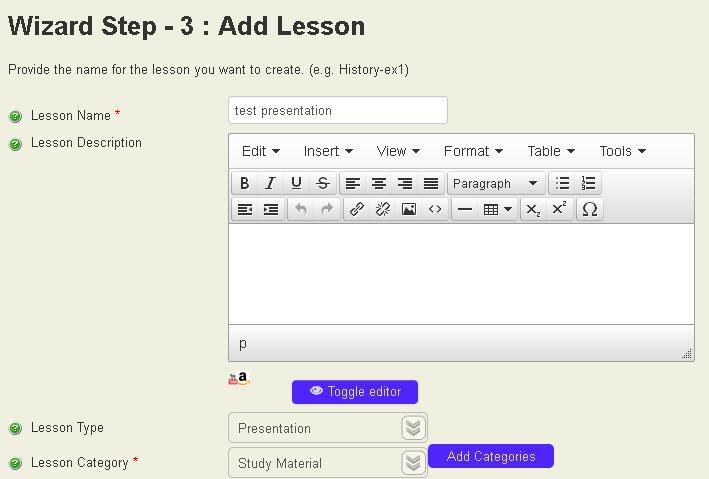The image size is (709, 479).
Task: Apply superscript formatting
Action: pyautogui.click(x=559, y=209)
